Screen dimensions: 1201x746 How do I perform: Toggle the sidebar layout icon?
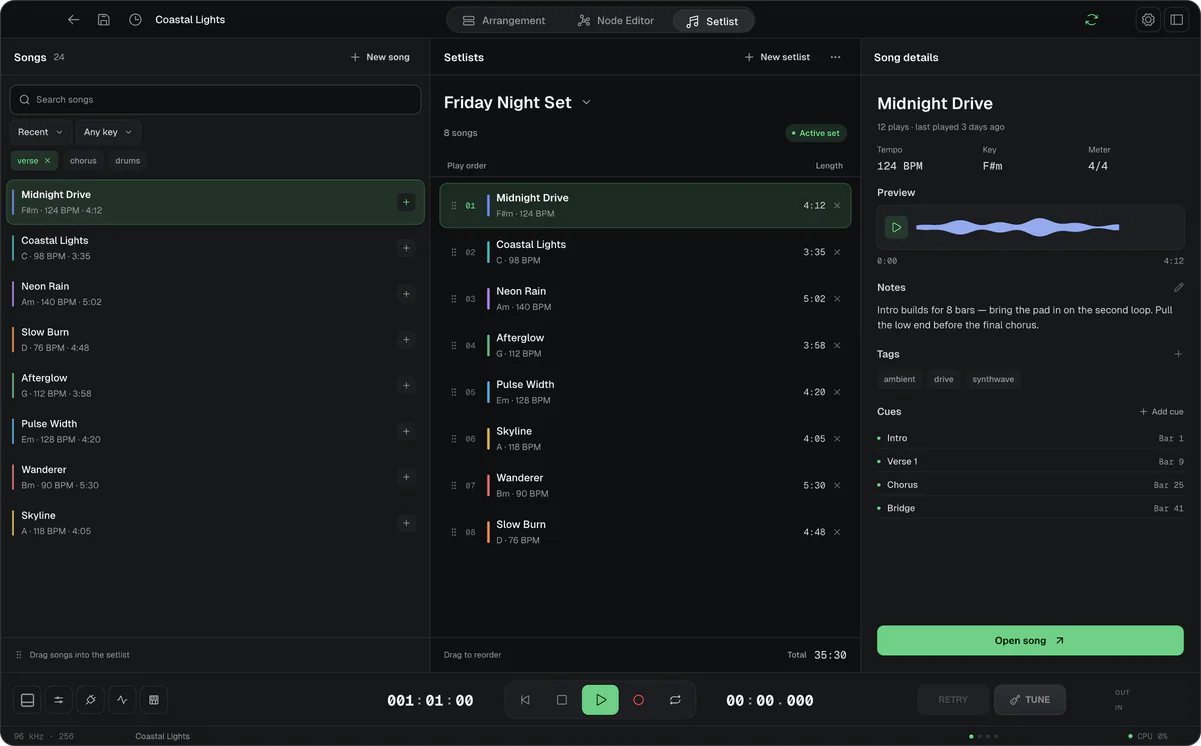pyautogui.click(x=1177, y=20)
